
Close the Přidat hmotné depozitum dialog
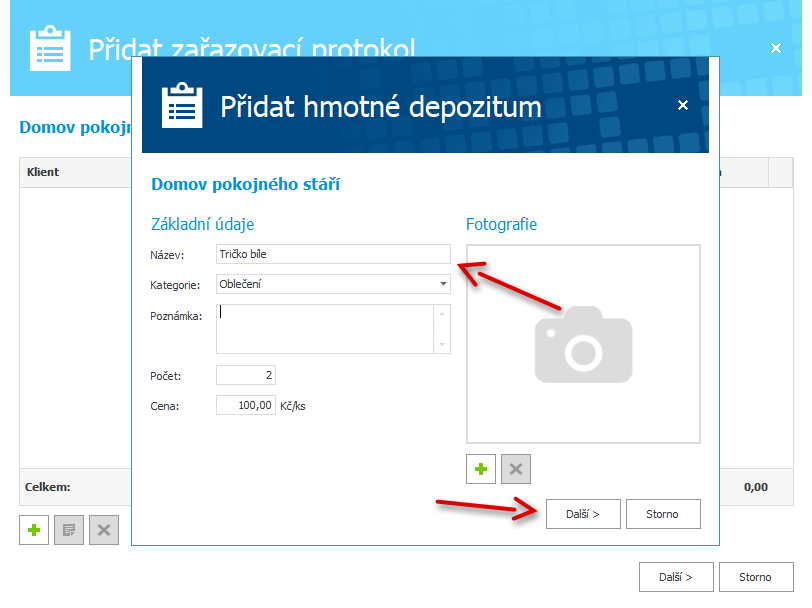tap(683, 105)
